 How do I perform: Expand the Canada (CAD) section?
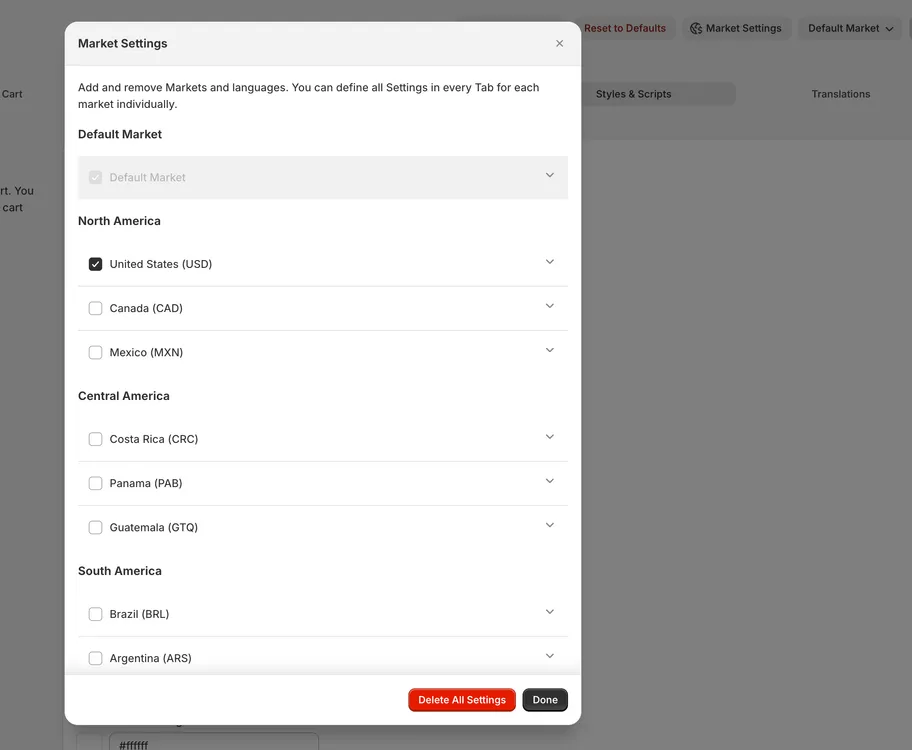(549, 305)
